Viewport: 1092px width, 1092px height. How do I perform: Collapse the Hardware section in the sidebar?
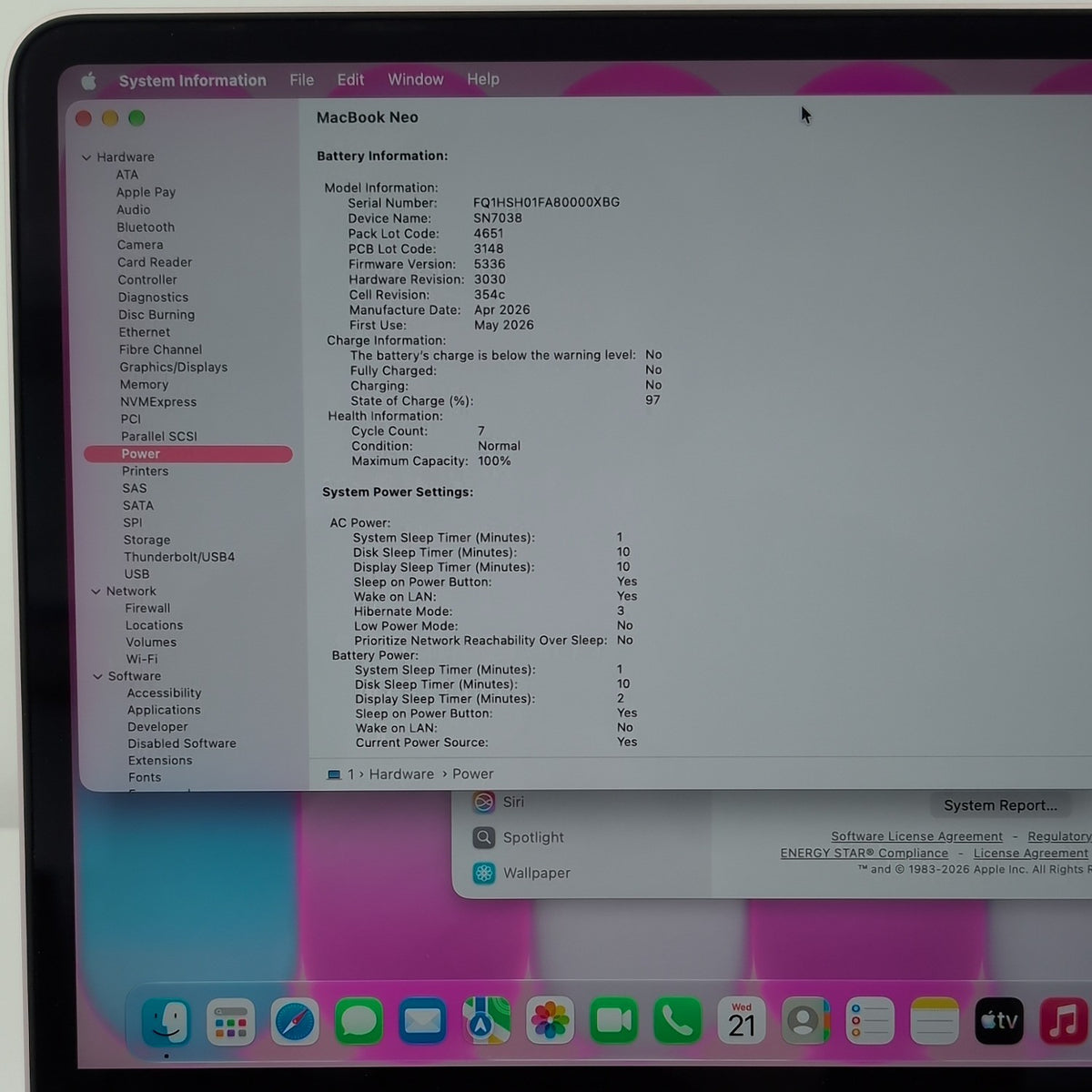[86, 157]
